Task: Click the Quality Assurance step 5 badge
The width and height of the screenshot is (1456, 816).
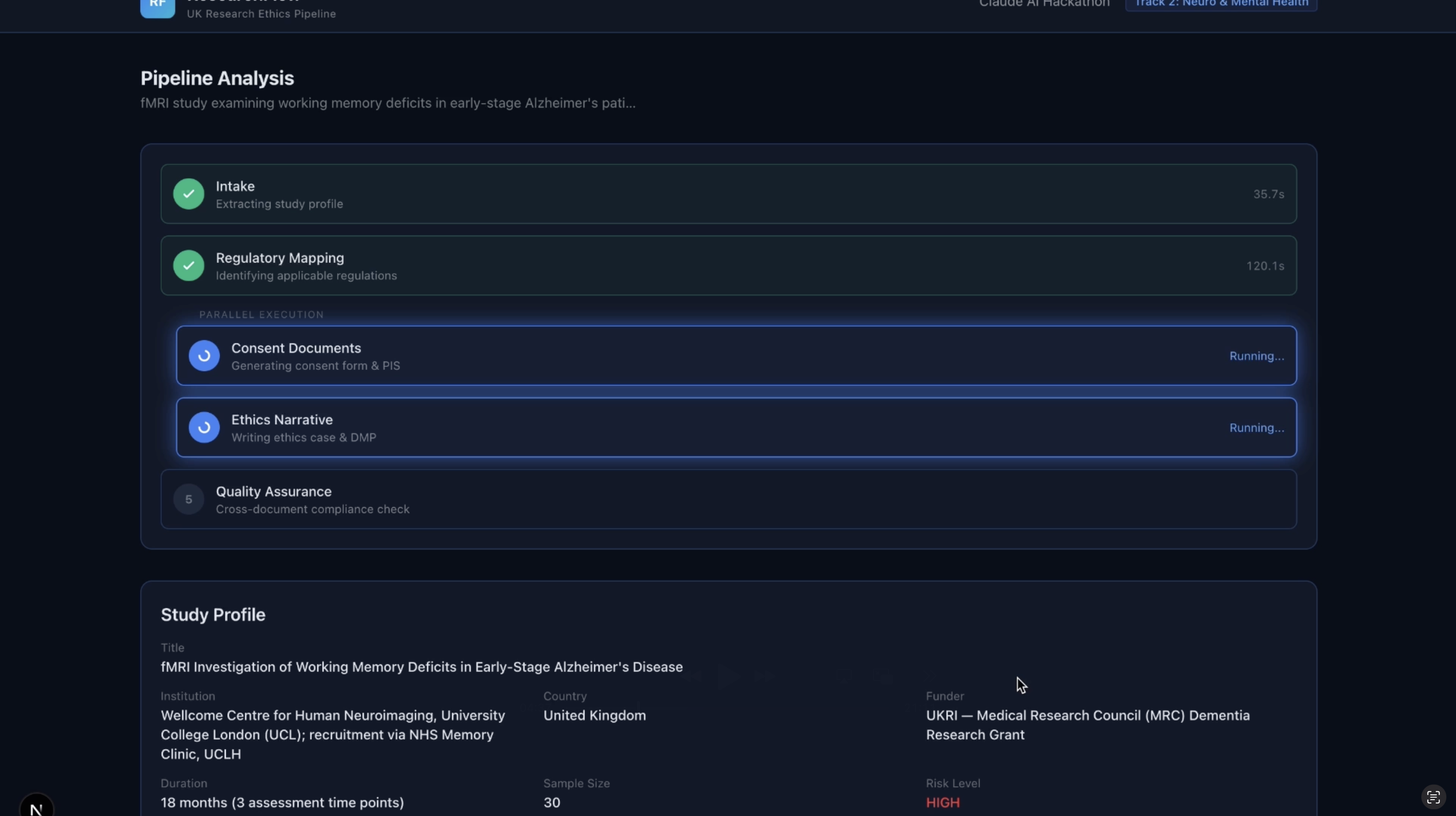Action: 188,500
